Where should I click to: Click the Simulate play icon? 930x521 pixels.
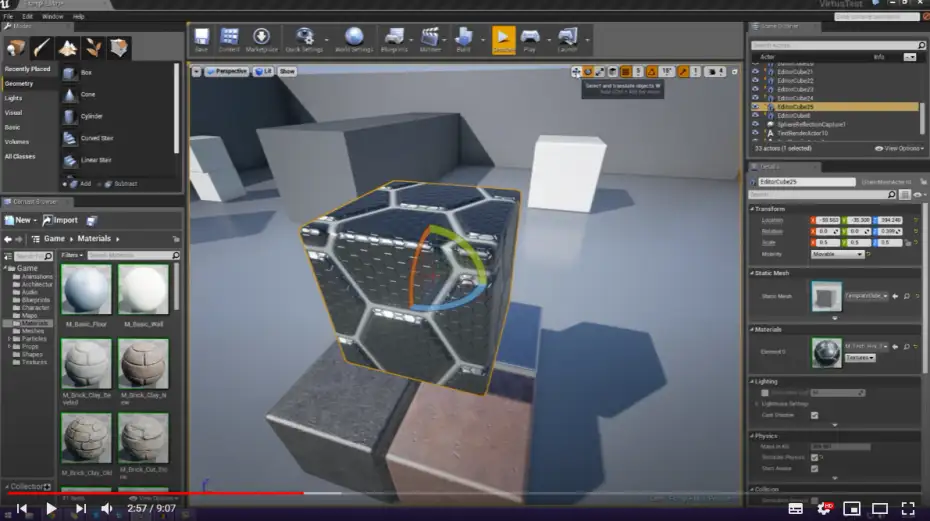point(504,40)
